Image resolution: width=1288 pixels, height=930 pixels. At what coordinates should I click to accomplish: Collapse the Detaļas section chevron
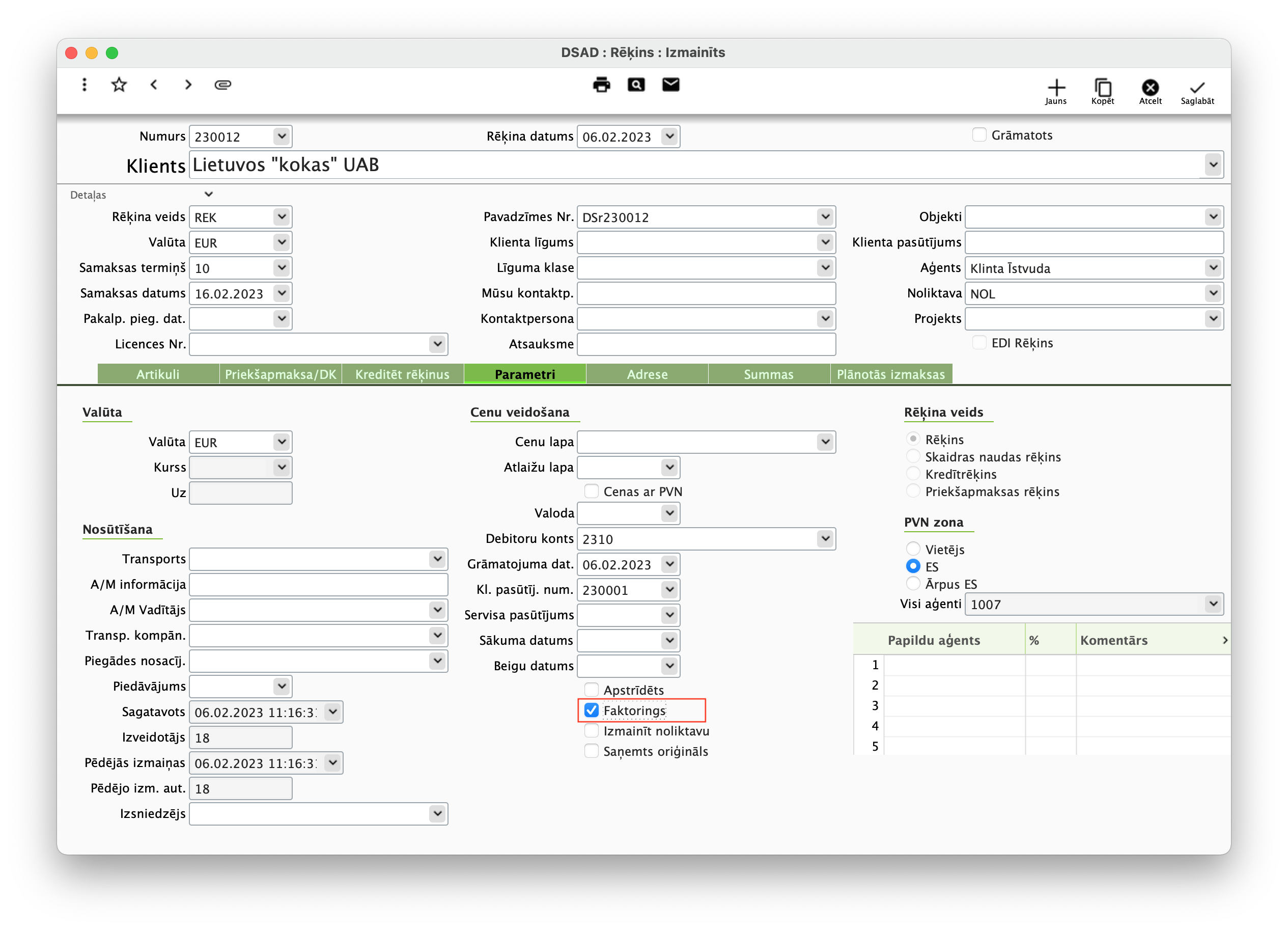point(208,194)
